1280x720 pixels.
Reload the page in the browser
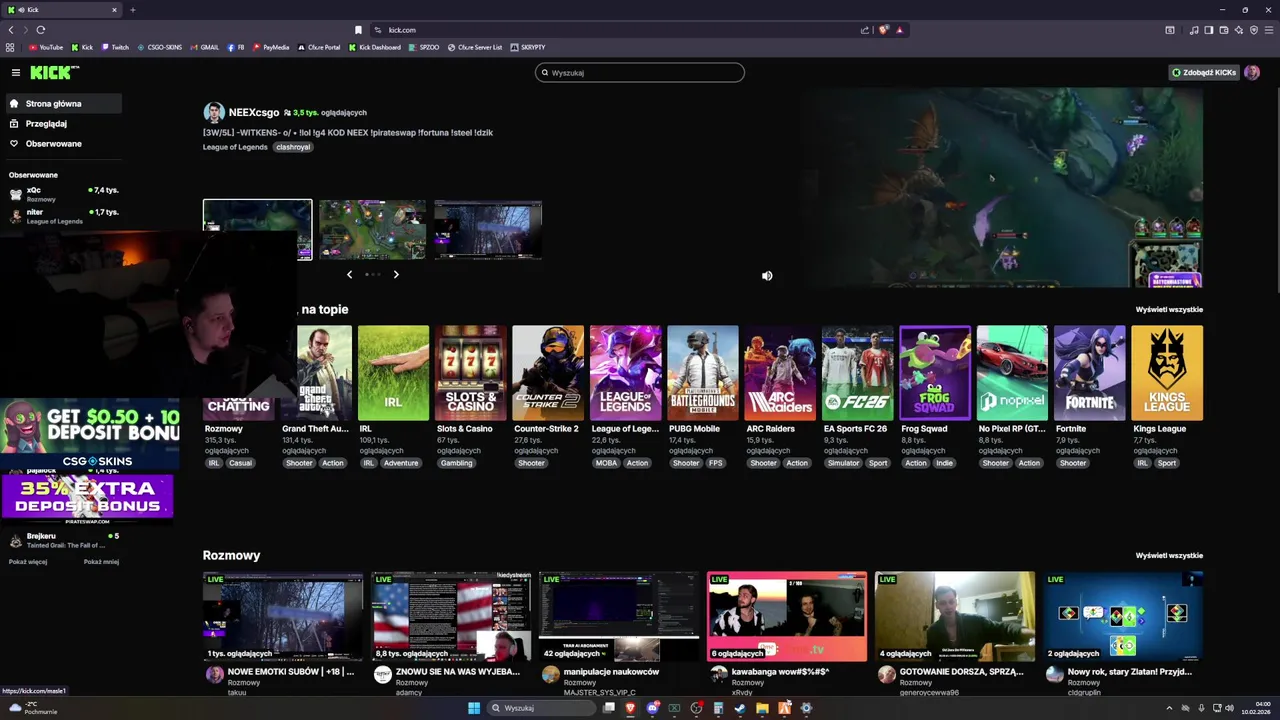pyautogui.click(x=41, y=30)
